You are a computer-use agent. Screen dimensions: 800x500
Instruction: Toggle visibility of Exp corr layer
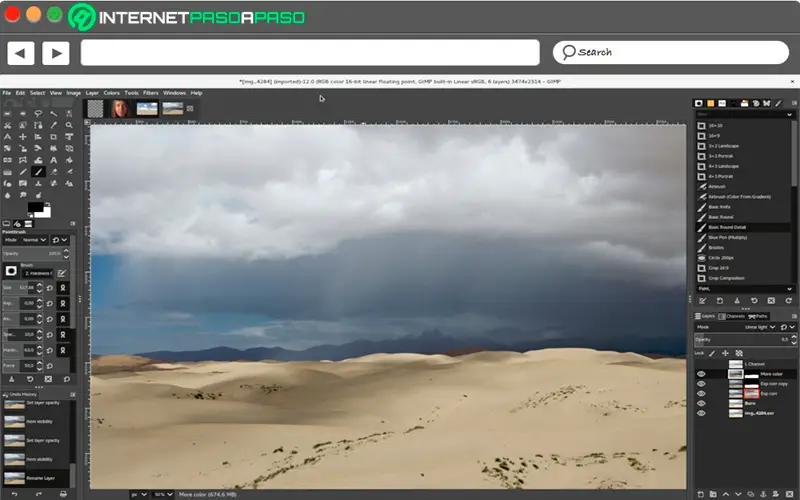(x=701, y=393)
